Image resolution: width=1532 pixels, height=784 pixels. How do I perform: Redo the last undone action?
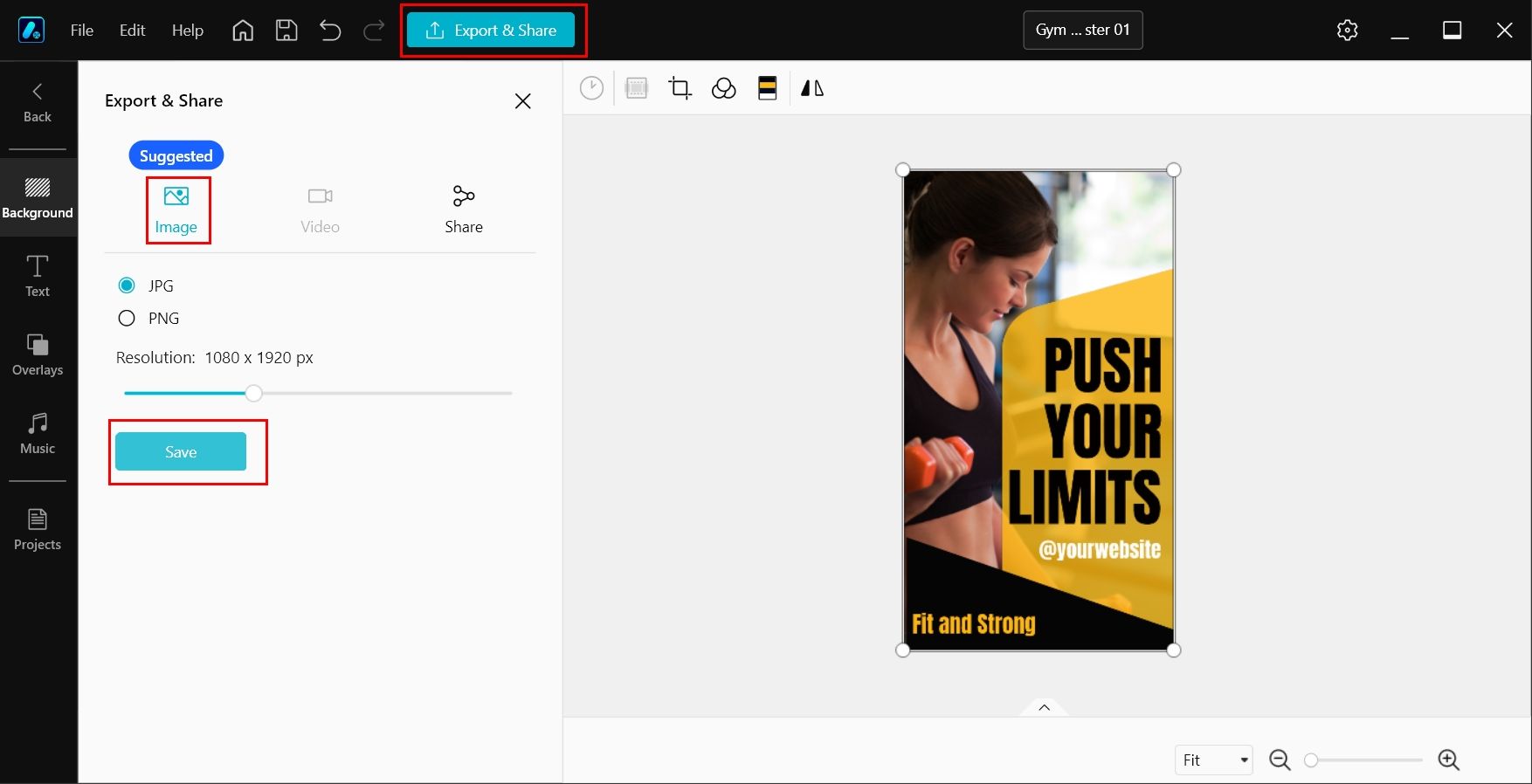click(374, 31)
